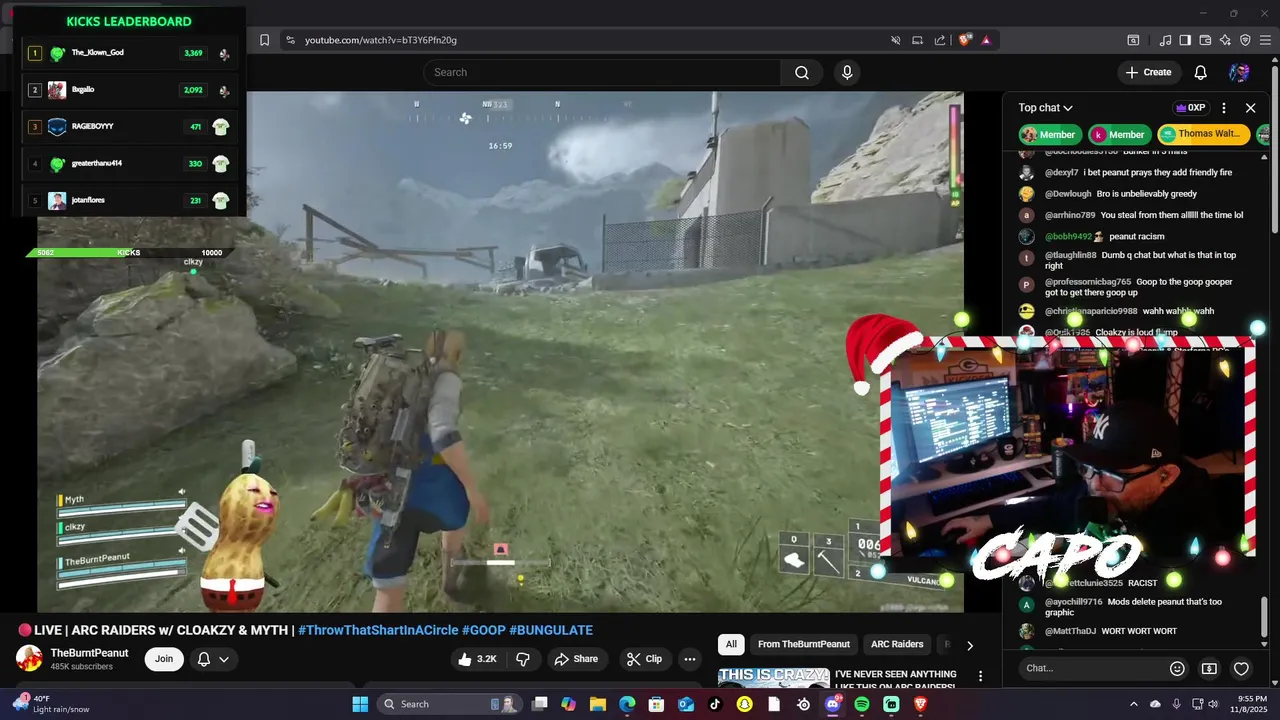
Task: Open the Windows Start button
Action: (360, 704)
